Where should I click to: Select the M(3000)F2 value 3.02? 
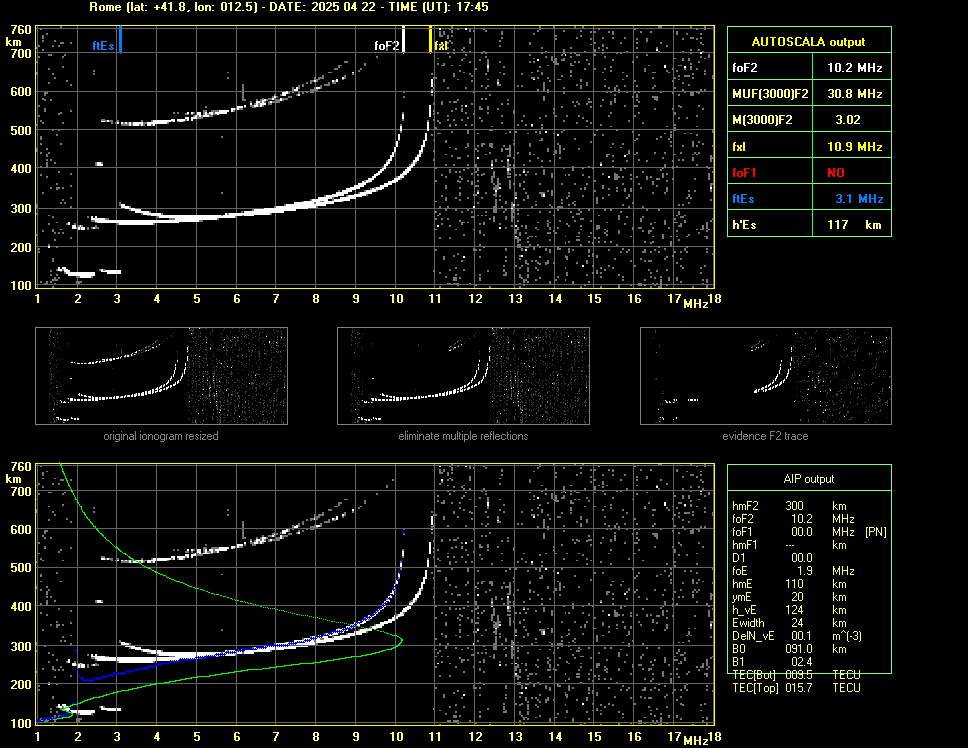[x=848, y=120]
